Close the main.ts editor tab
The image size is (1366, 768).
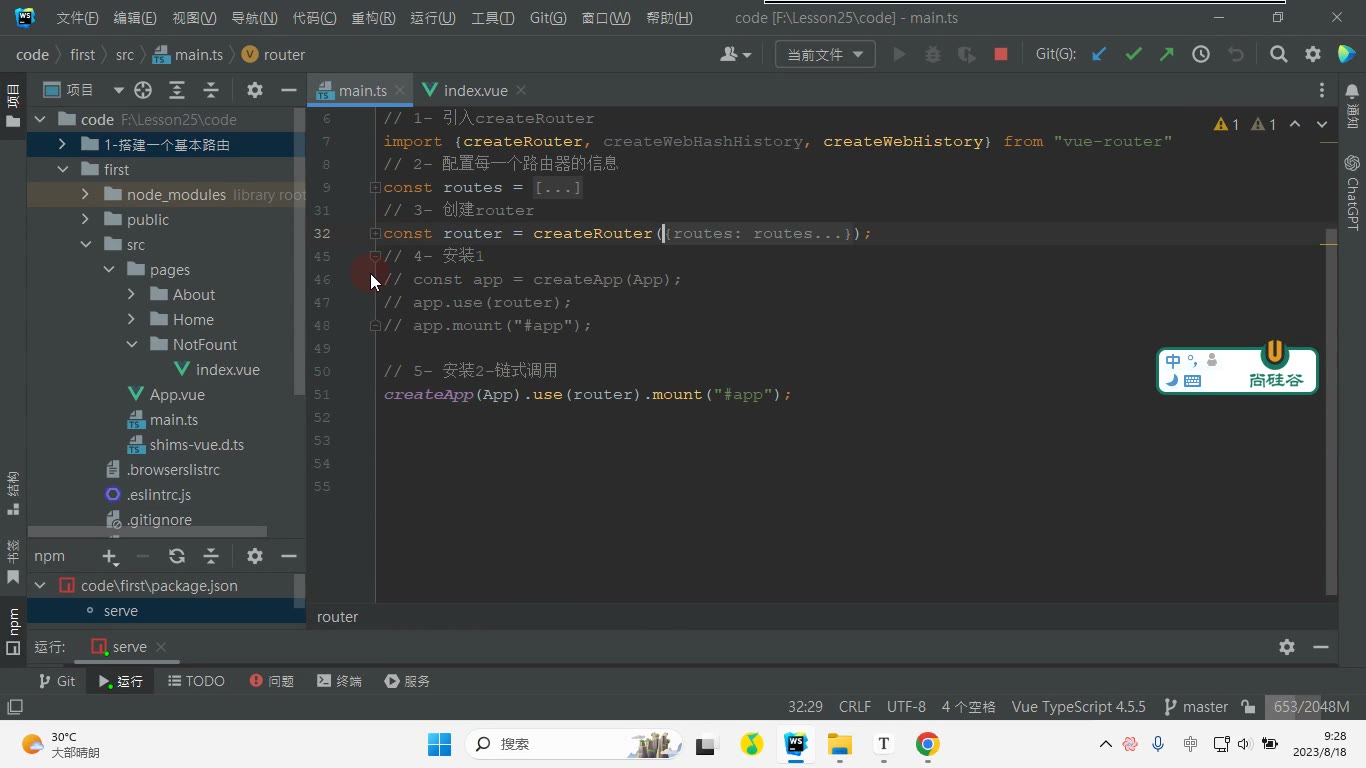pyautogui.click(x=400, y=90)
